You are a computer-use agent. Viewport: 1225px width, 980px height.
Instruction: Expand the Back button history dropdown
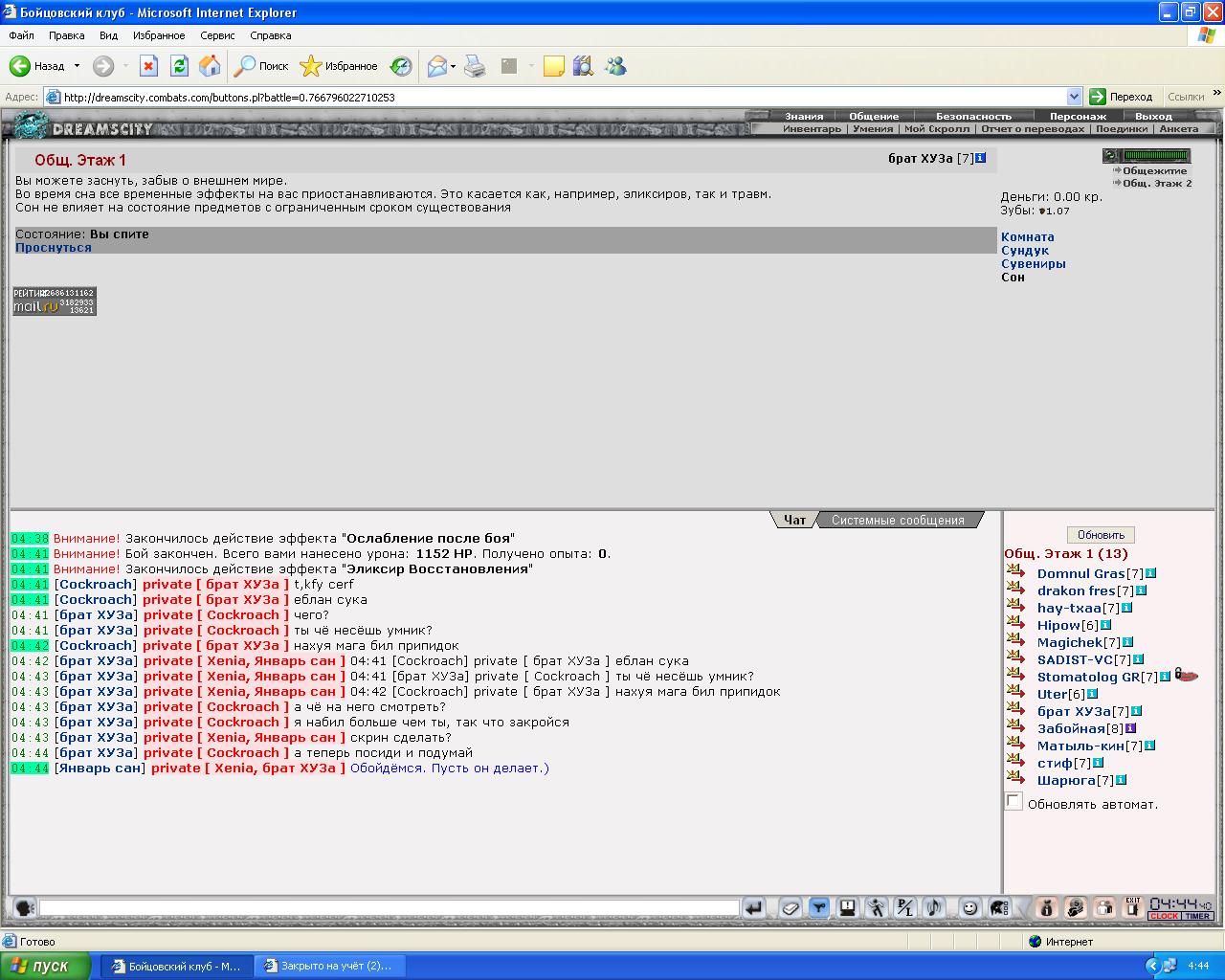[x=77, y=66]
